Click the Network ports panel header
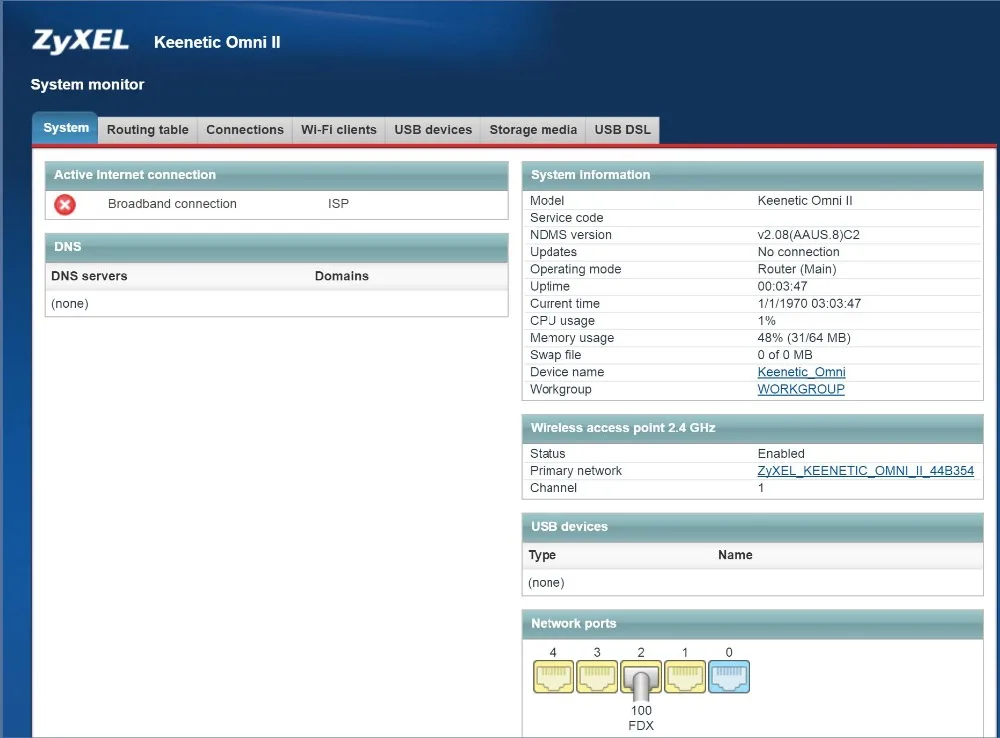Screen dimensions: 1000x738 [x=753, y=624]
